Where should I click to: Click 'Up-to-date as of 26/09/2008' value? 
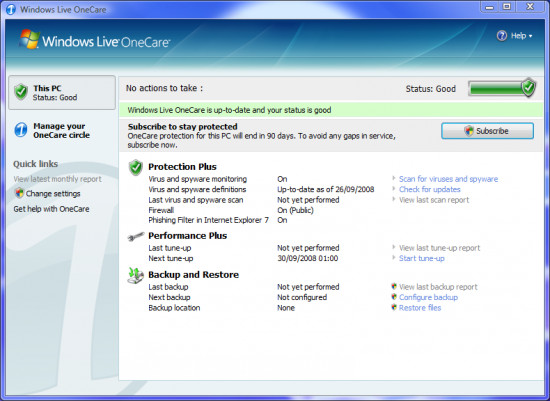tap(326, 189)
